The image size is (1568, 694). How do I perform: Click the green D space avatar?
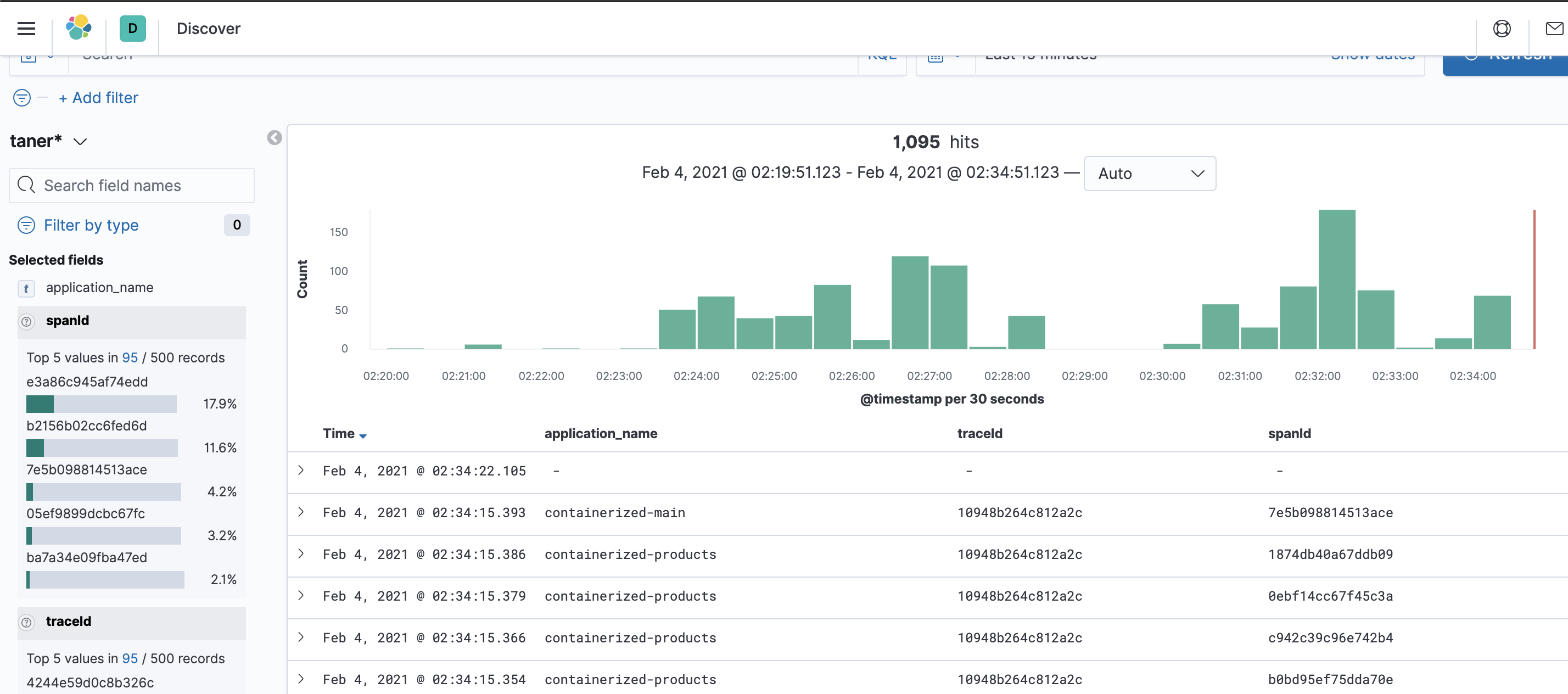point(133,29)
